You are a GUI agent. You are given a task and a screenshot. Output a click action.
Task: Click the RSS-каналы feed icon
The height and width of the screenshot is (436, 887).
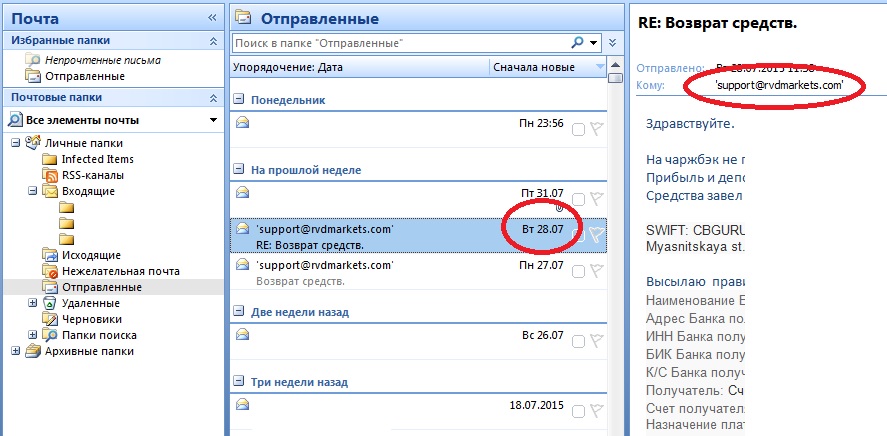pos(50,175)
